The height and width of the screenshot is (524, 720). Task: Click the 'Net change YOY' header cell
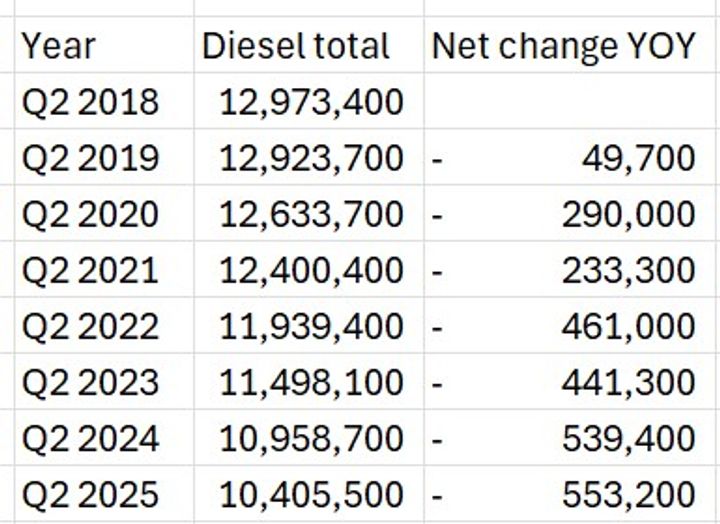pos(562,46)
